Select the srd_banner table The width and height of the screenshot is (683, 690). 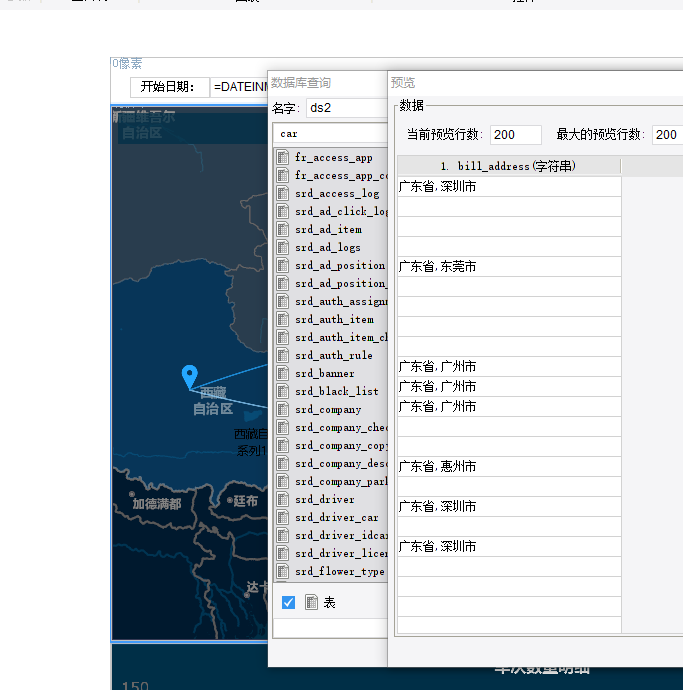click(332, 373)
